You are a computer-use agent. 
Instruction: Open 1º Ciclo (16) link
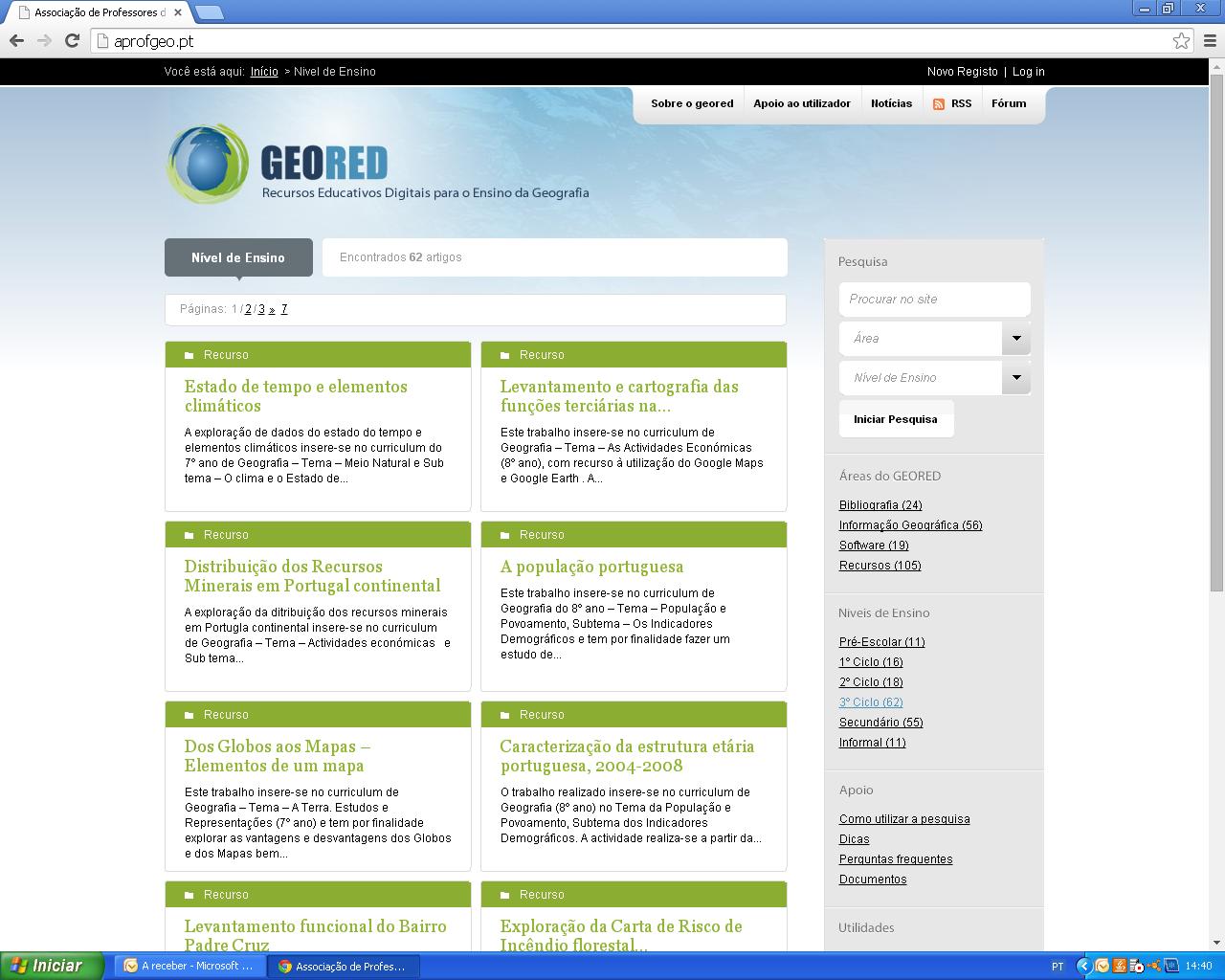pos(871,662)
